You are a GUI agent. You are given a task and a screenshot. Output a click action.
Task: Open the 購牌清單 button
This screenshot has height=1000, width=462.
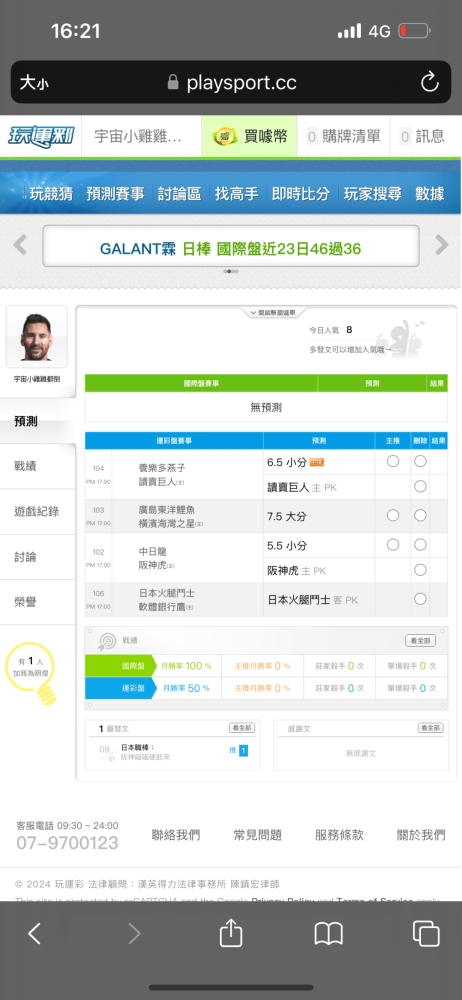pos(343,136)
